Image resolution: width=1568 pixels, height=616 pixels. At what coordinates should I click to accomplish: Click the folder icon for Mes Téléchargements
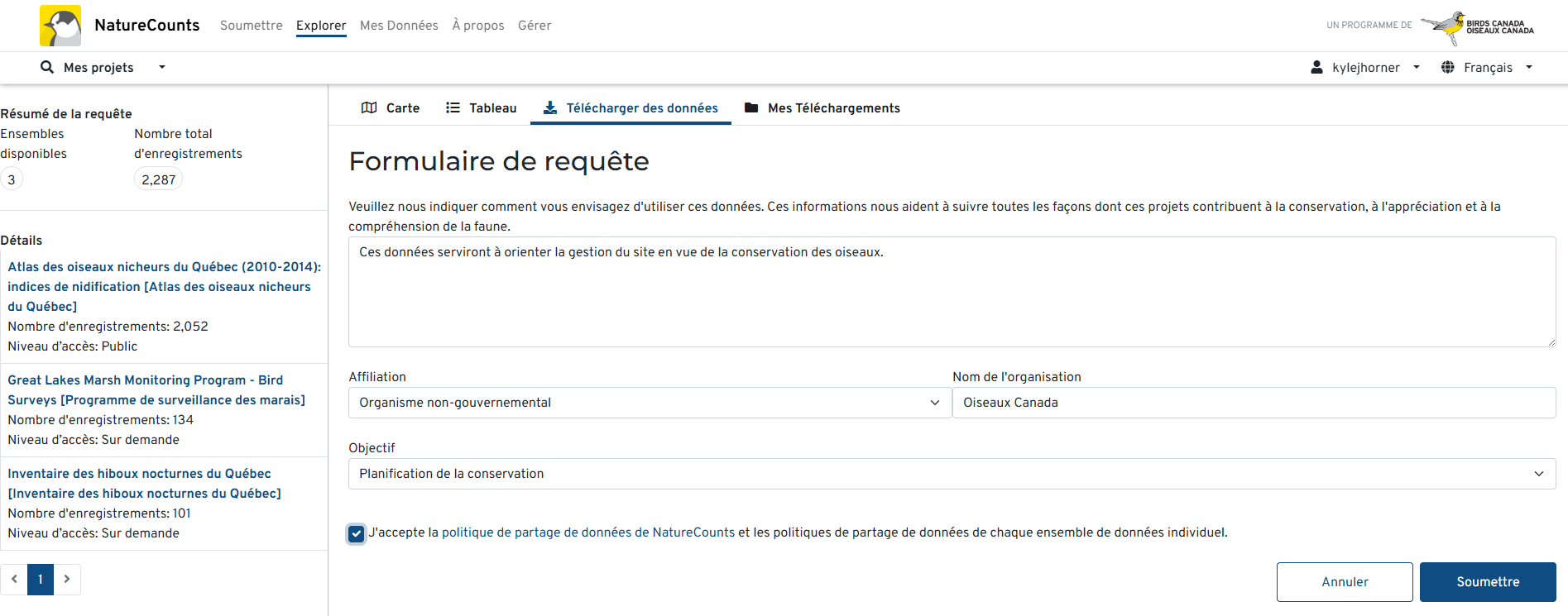pos(751,107)
